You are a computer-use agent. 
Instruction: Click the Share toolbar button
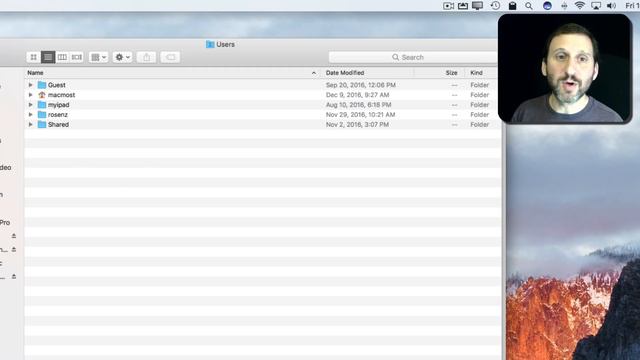(x=147, y=57)
